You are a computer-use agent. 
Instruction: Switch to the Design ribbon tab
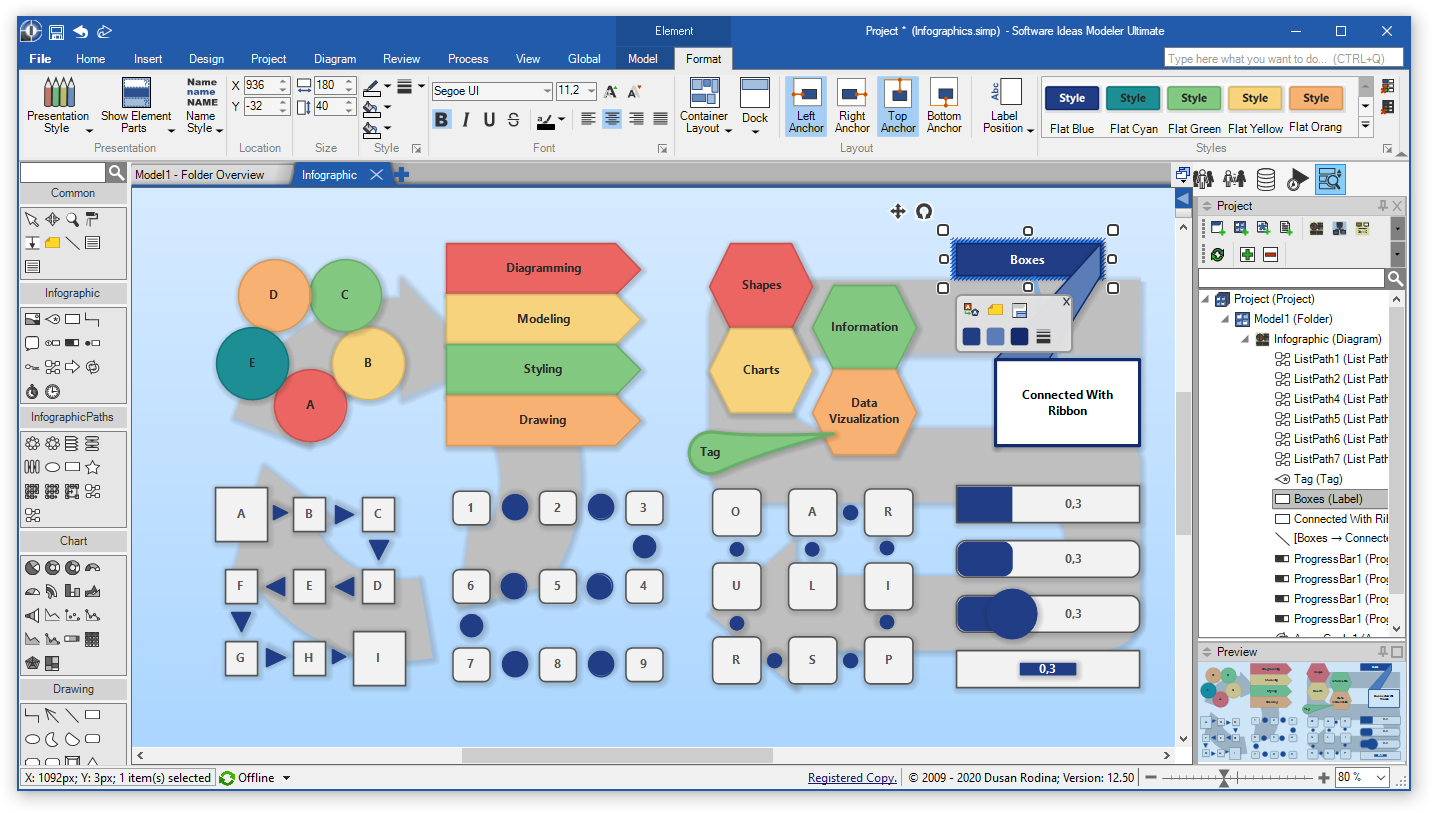(x=206, y=59)
